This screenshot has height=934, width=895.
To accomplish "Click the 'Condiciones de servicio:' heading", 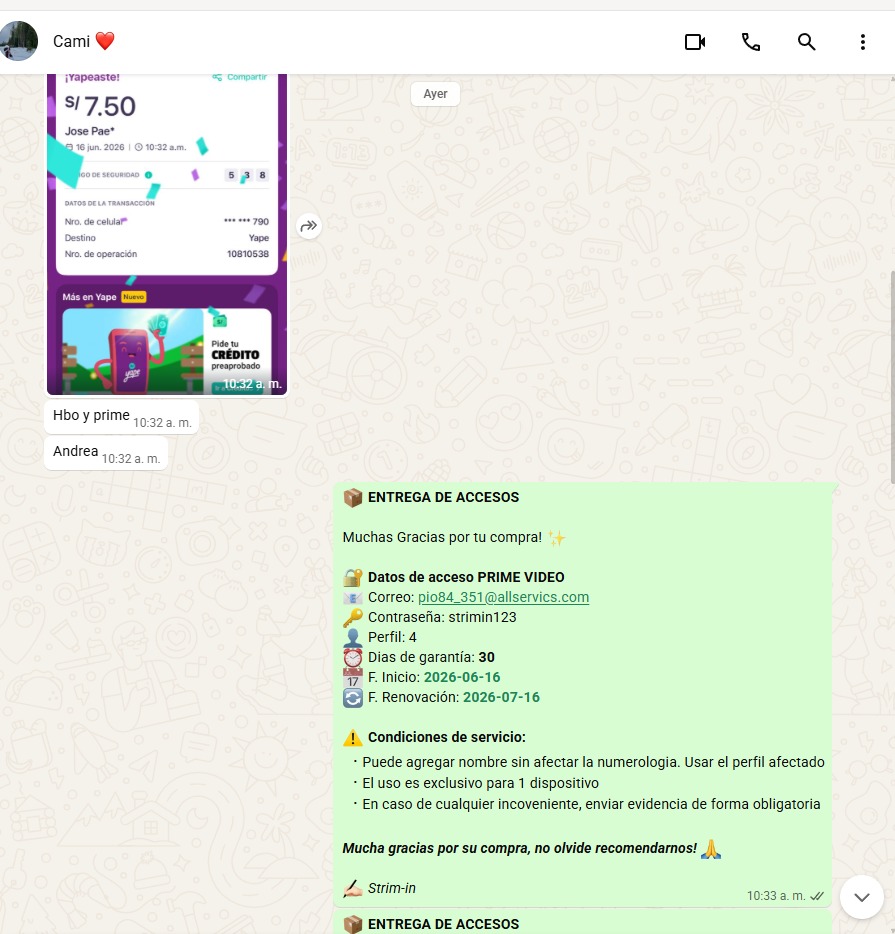I will click(447, 737).
